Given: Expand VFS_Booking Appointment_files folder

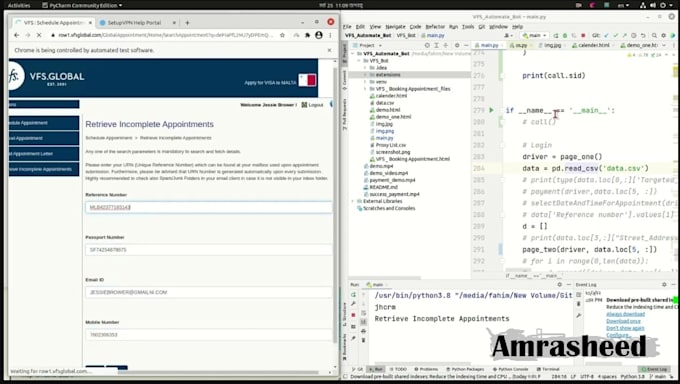Looking at the screenshot, I should point(365,89).
